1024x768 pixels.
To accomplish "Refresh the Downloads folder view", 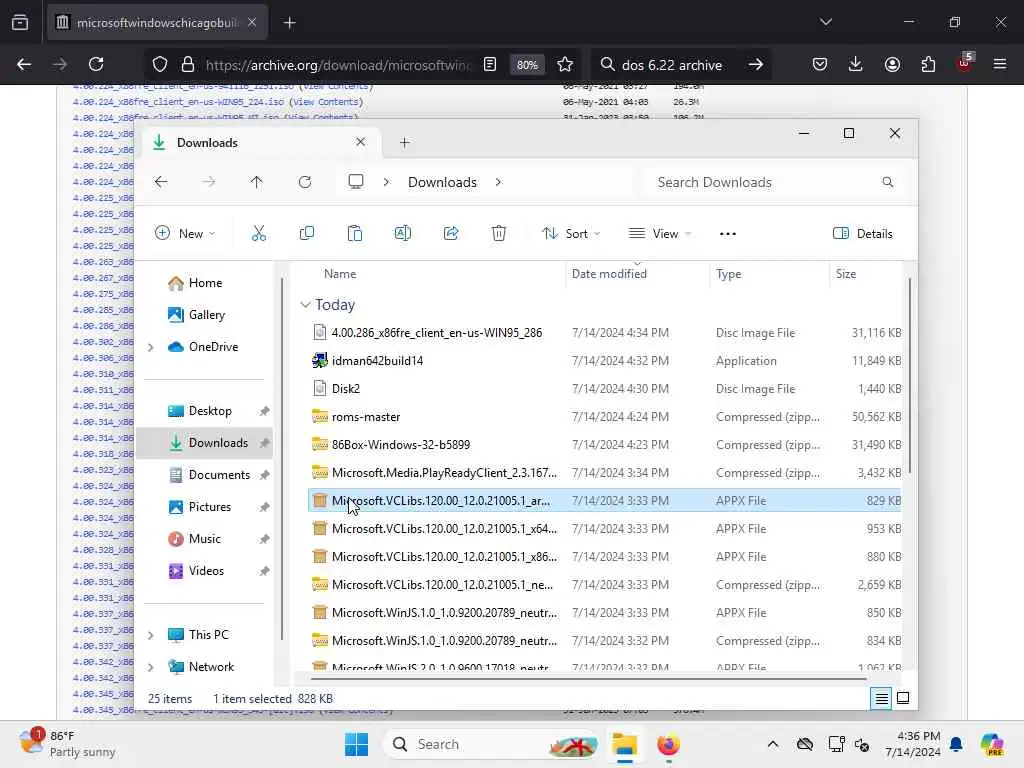I will (x=305, y=182).
